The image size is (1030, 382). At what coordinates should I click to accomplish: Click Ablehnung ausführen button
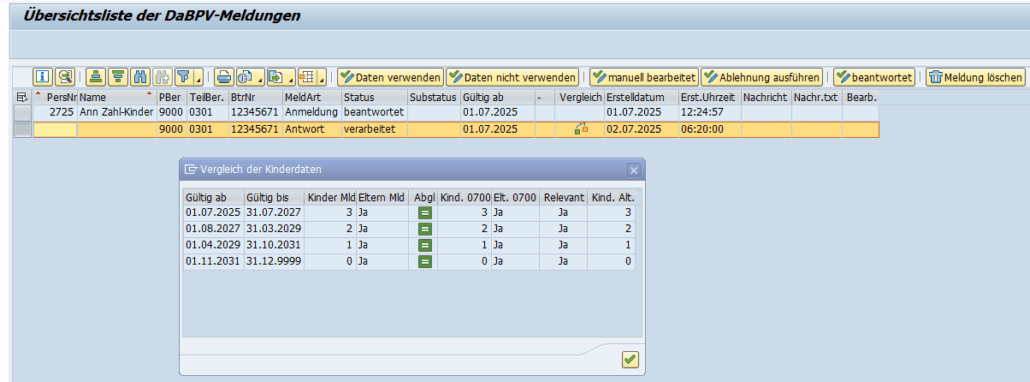pyautogui.click(x=761, y=77)
